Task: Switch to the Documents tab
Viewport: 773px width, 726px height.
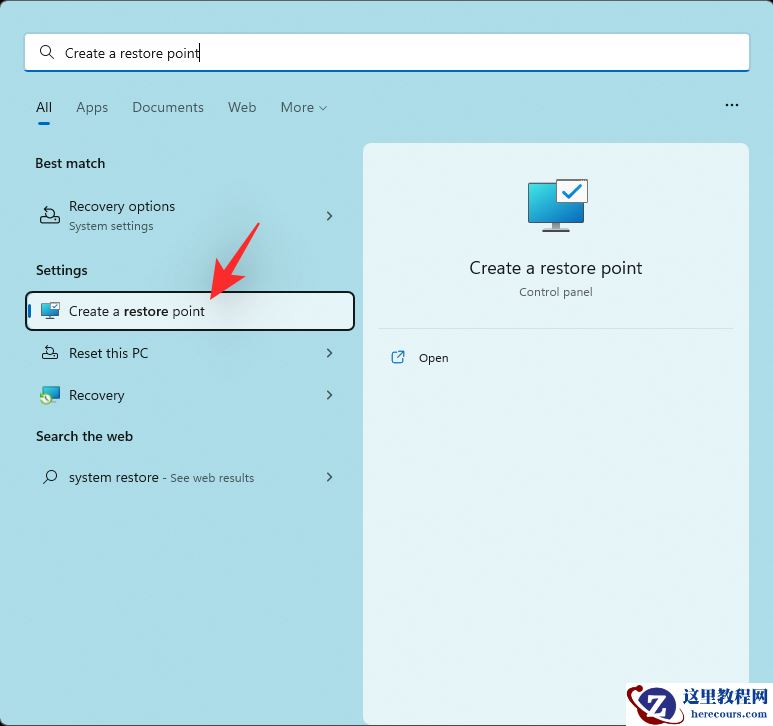Action: pos(168,107)
